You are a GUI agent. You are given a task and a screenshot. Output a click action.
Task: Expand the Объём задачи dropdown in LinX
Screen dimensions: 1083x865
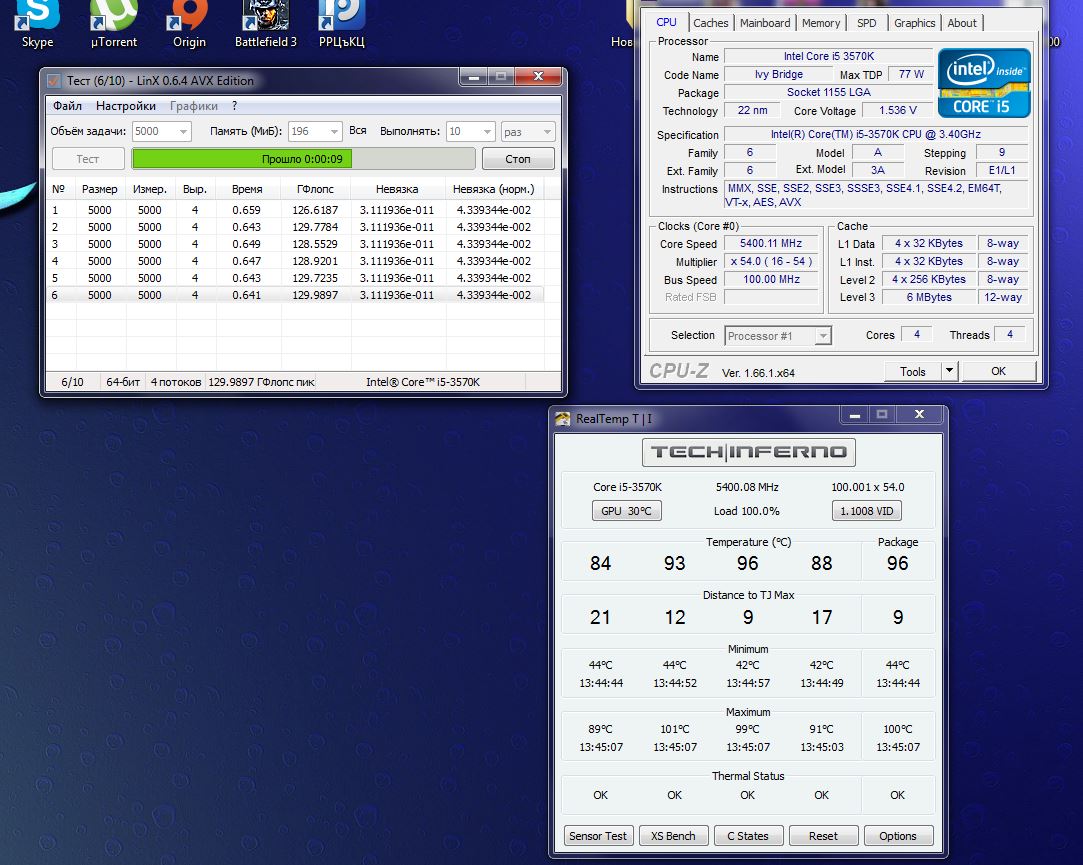coord(183,131)
